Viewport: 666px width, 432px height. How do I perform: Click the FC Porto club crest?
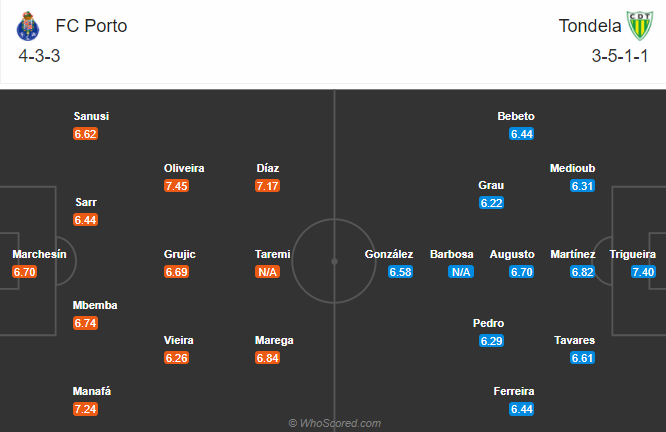28,26
